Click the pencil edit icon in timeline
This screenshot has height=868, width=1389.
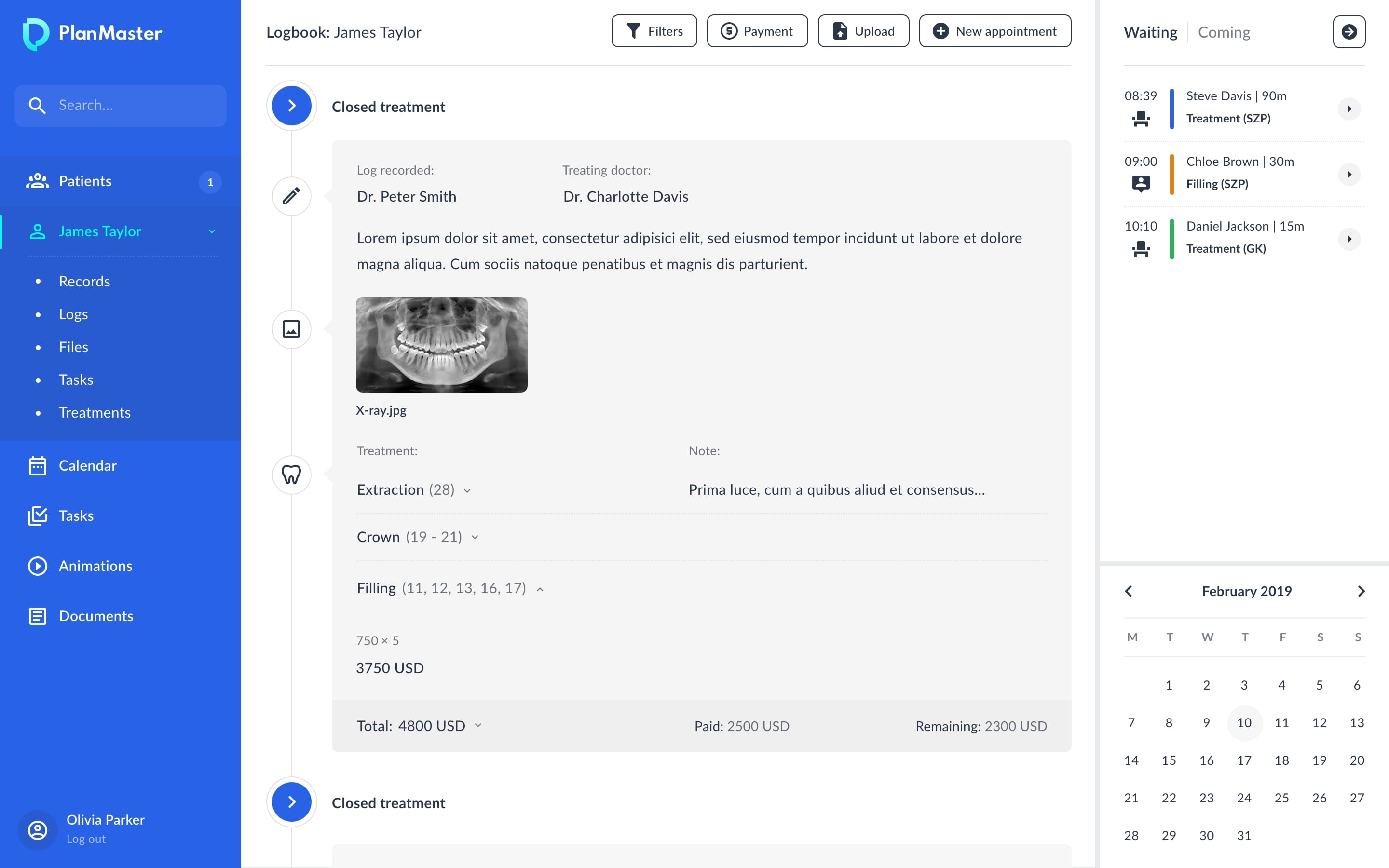(x=292, y=196)
